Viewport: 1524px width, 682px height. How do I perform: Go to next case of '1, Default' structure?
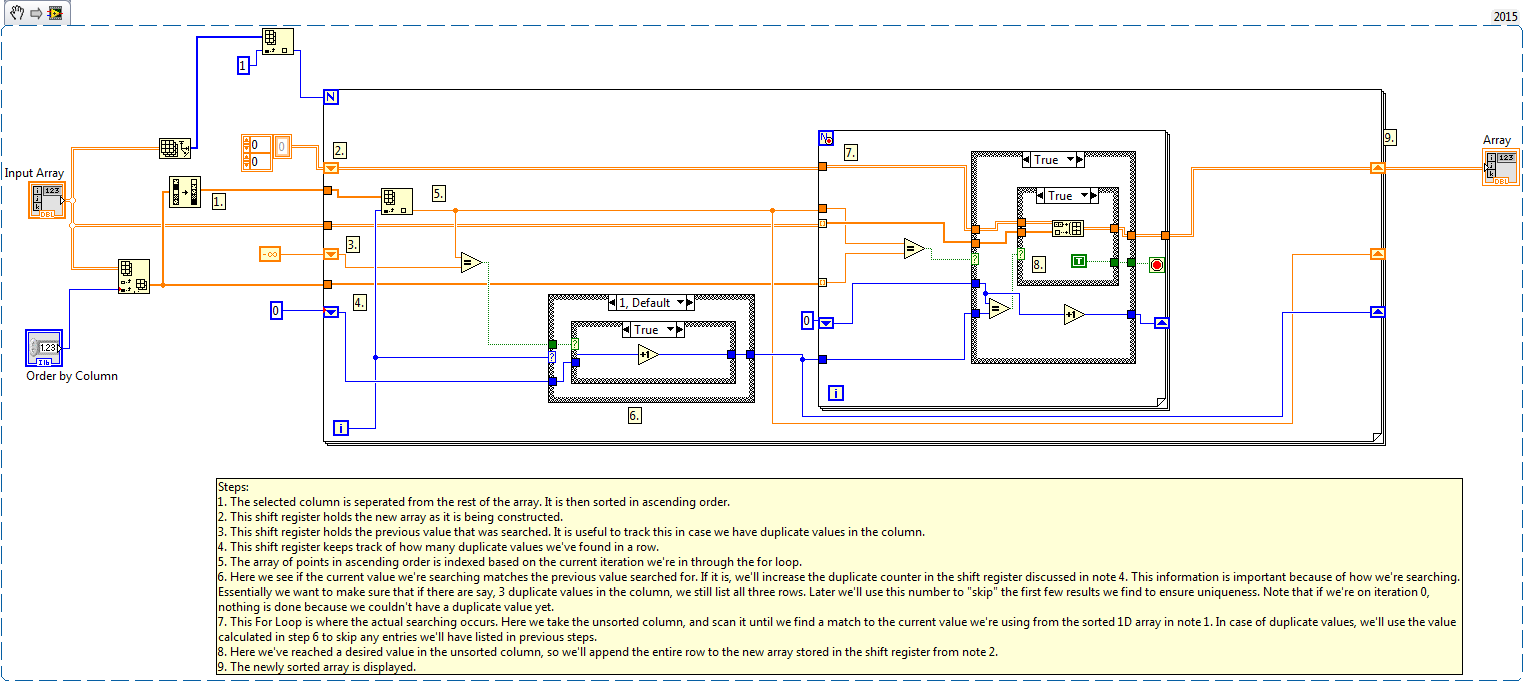point(691,302)
